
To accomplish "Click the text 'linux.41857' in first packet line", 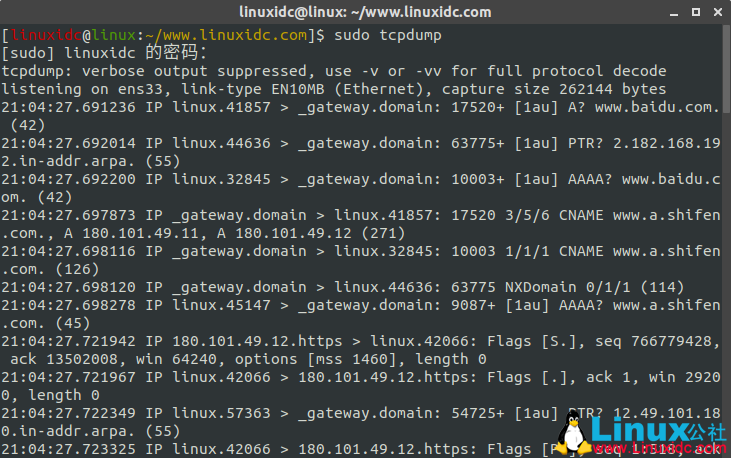I will pos(221,107).
